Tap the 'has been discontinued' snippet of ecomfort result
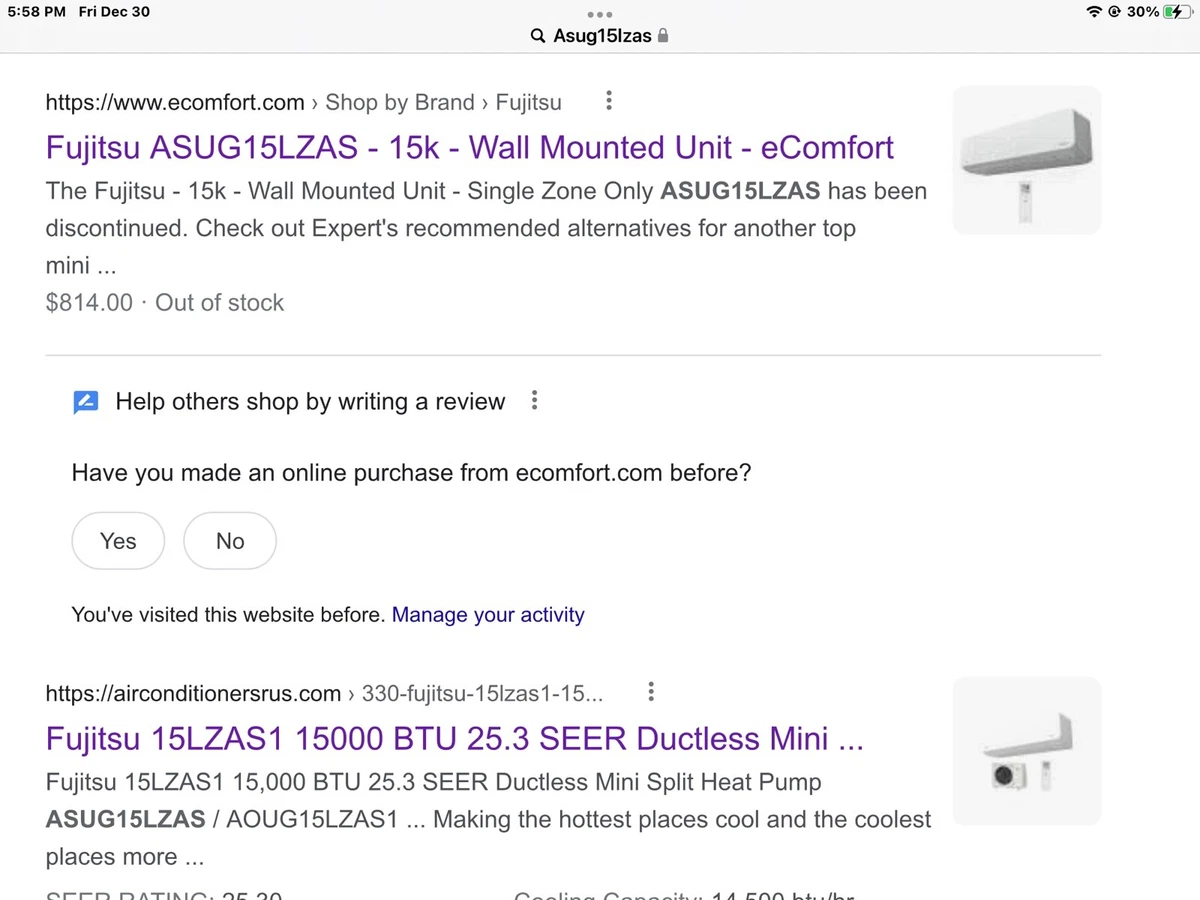The width and height of the screenshot is (1200, 900). tap(486, 209)
